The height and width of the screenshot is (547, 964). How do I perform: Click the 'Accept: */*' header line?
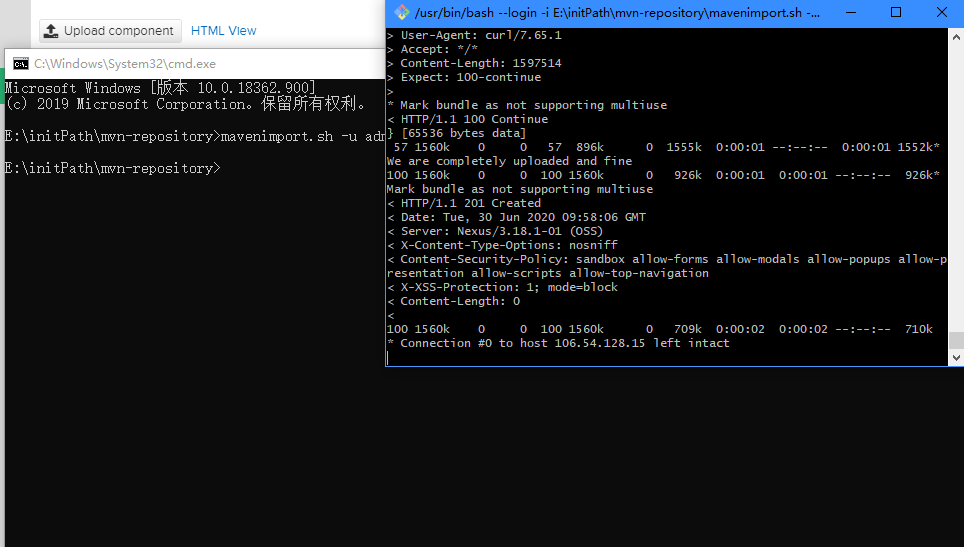[x=432, y=49]
